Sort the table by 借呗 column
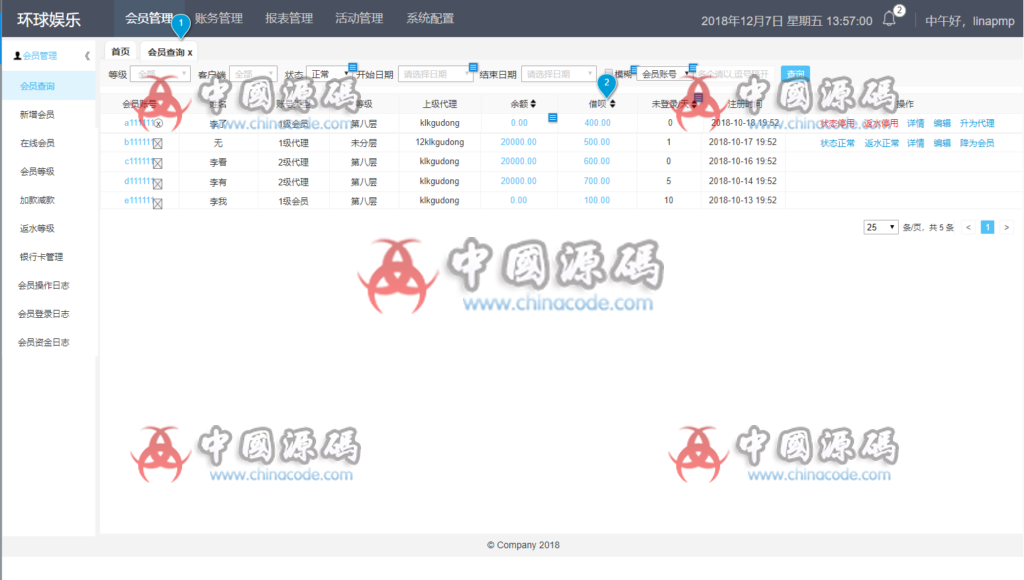Screen dimensions: 1024x580 (x=612, y=104)
